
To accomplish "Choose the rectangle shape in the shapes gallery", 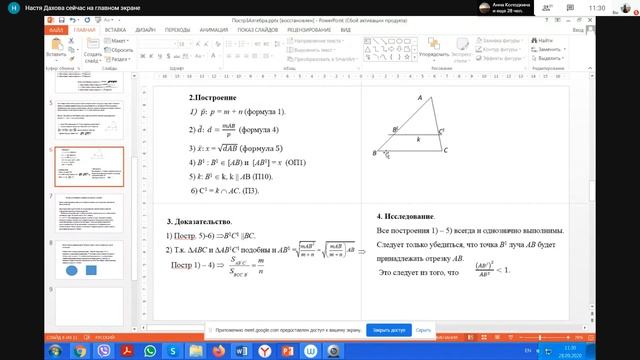I will pyautogui.click(x=391, y=41).
